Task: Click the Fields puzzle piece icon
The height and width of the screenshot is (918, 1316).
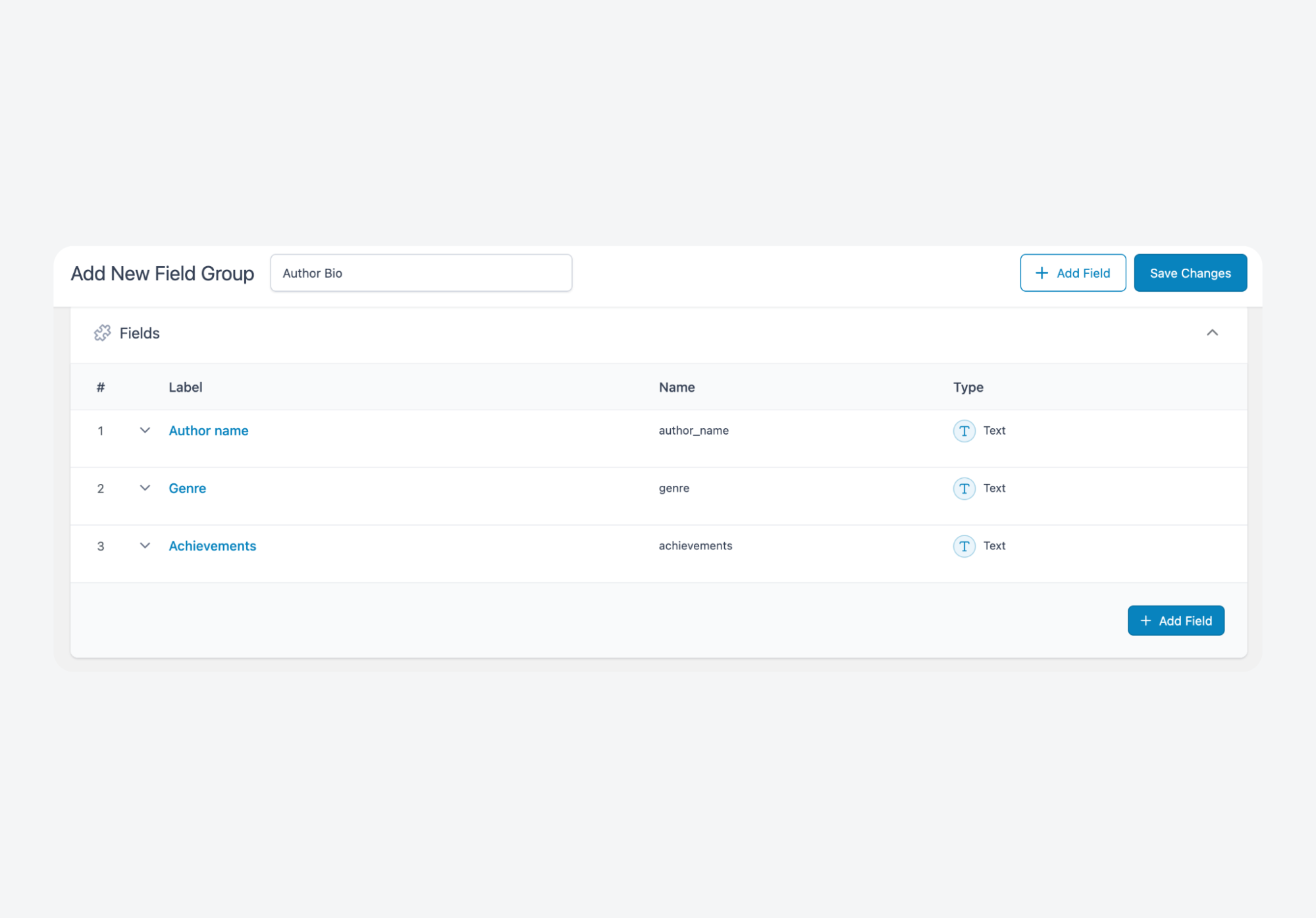Action: click(102, 333)
